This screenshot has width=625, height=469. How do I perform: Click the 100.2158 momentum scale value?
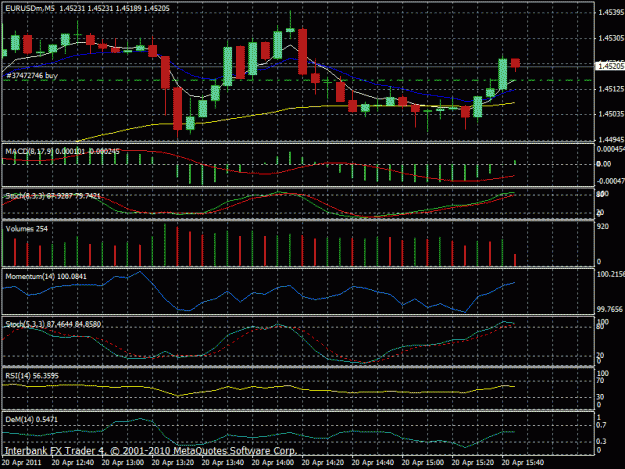tap(611, 275)
